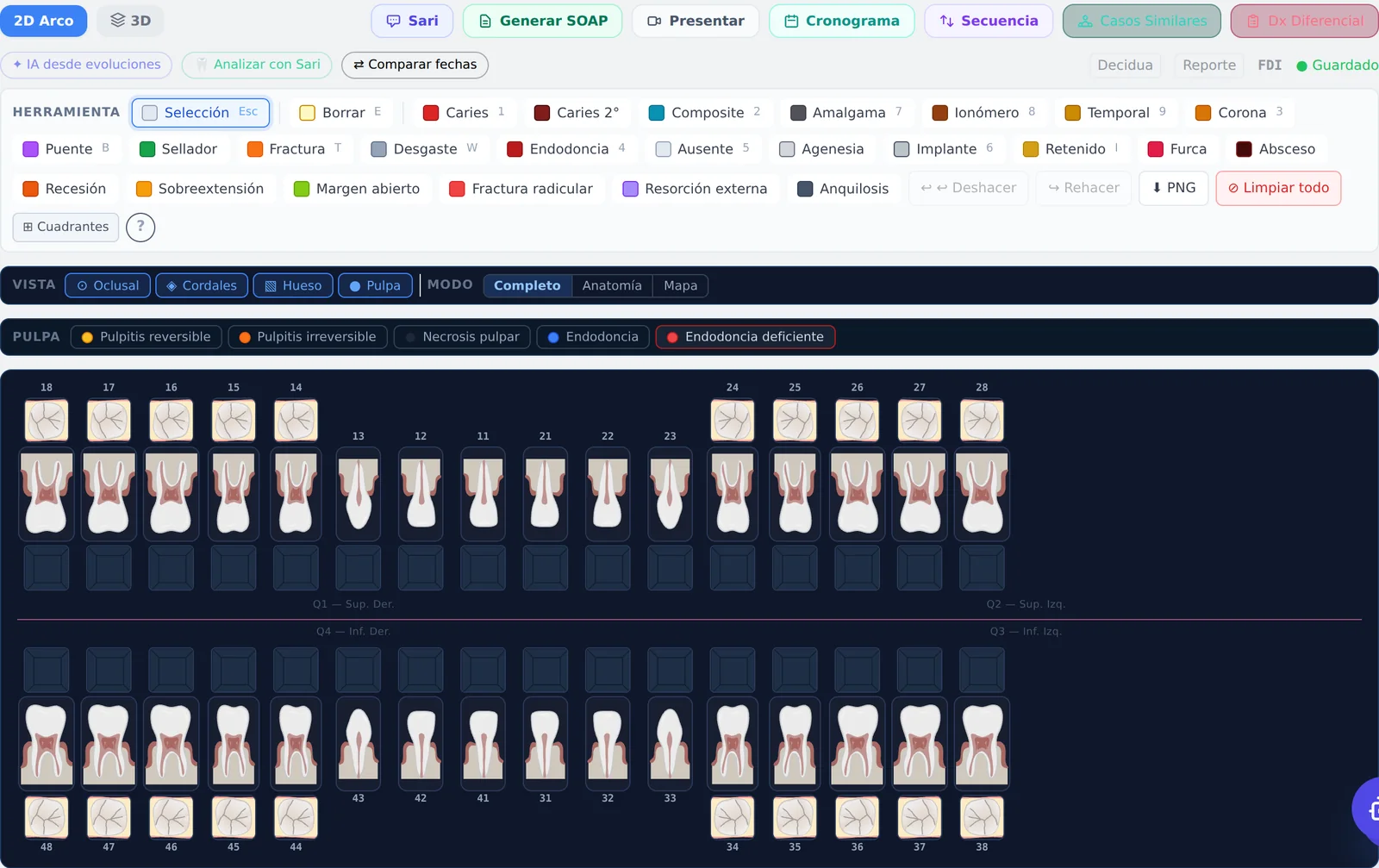1379x868 pixels.
Task: Pick the red Caries tool swatch
Action: 431,113
